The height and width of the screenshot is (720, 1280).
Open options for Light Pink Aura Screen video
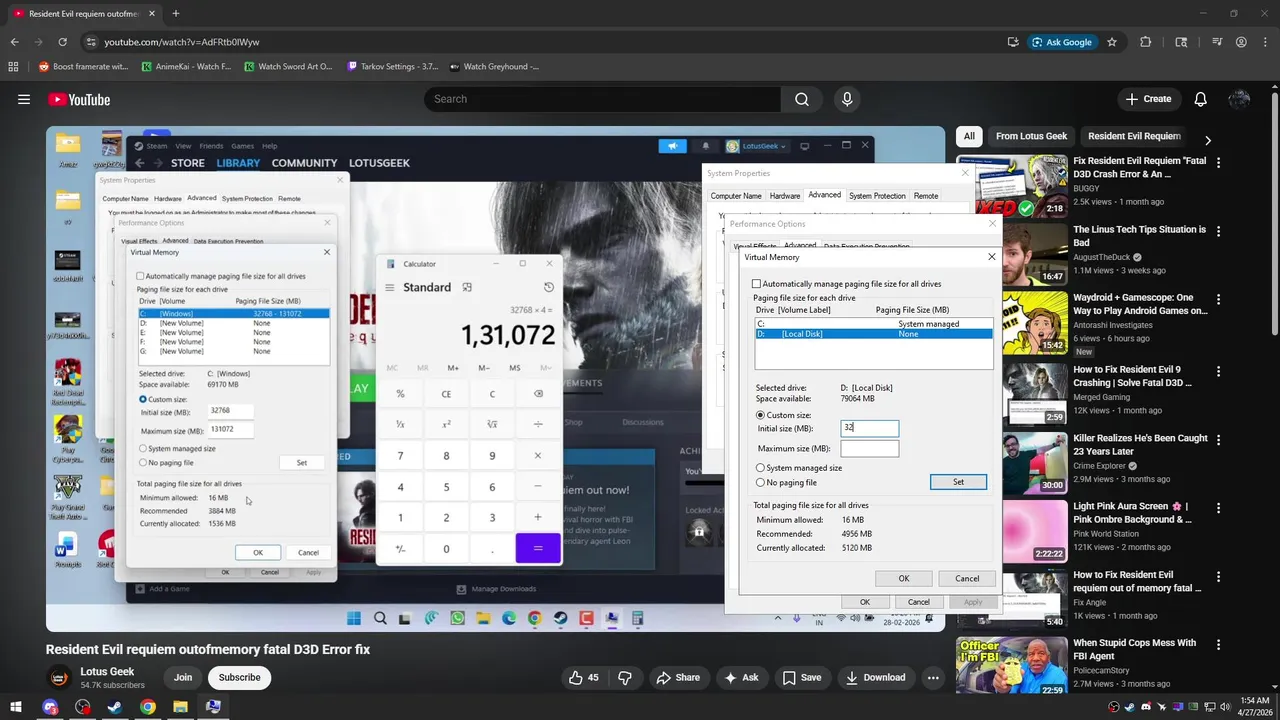click(1218, 508)
